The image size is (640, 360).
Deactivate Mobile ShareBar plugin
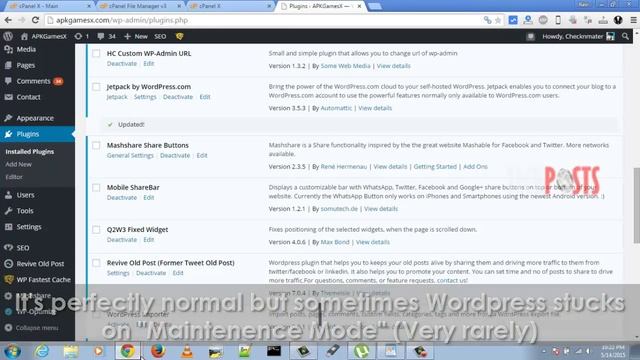point(122,198)
